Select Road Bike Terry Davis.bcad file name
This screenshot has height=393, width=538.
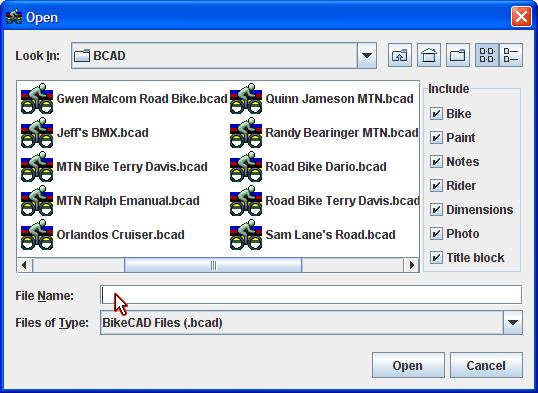[342, 200]
